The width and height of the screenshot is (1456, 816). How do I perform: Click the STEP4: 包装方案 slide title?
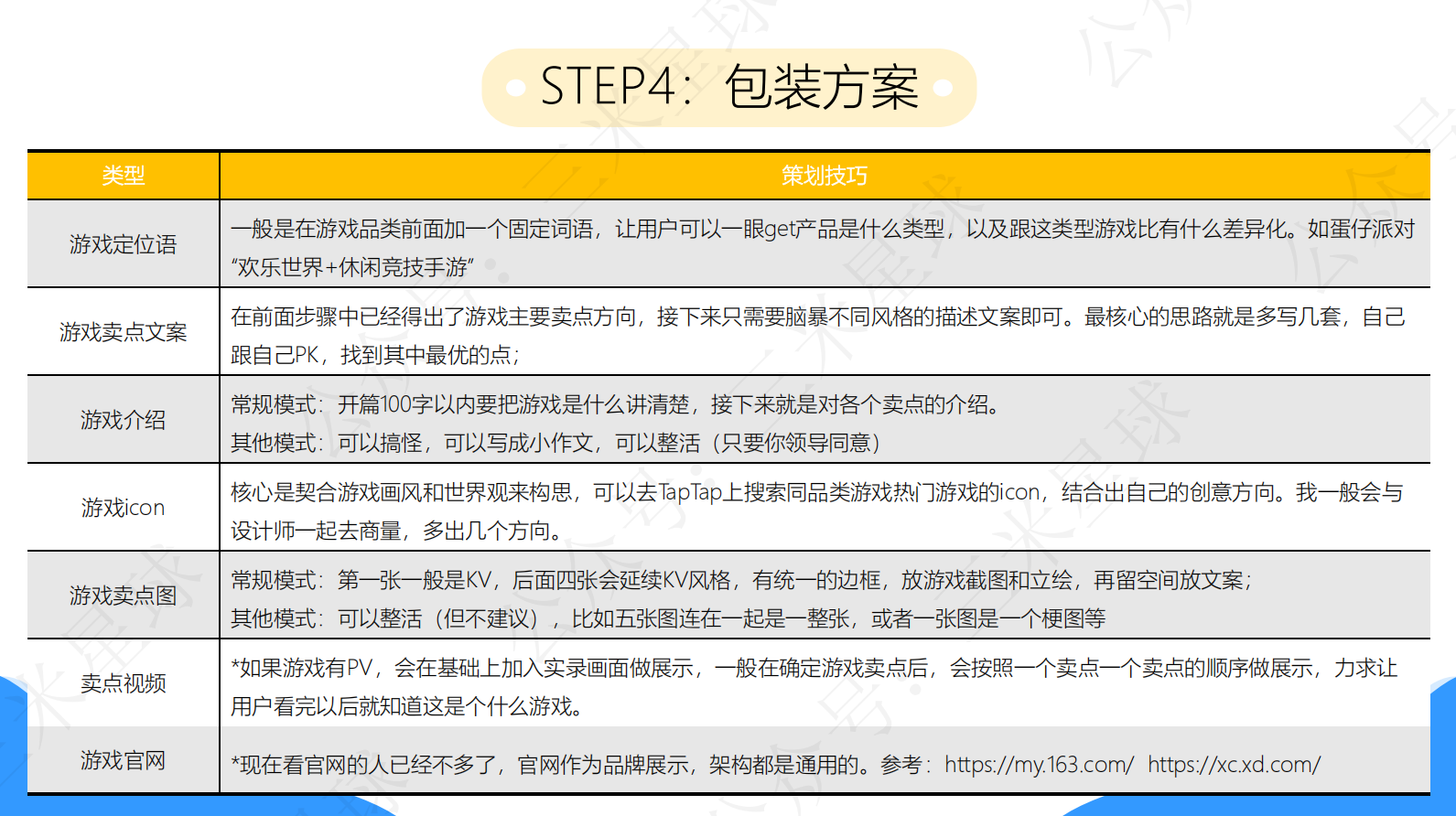(728, 88)
